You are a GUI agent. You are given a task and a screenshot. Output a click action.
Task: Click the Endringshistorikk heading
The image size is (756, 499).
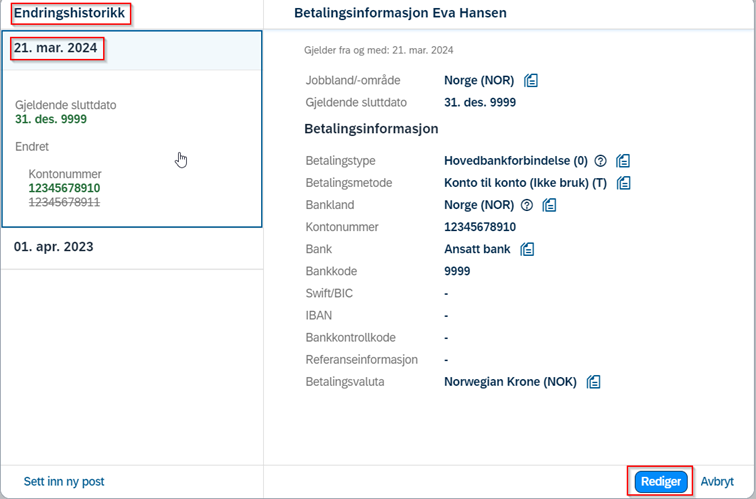69,13
